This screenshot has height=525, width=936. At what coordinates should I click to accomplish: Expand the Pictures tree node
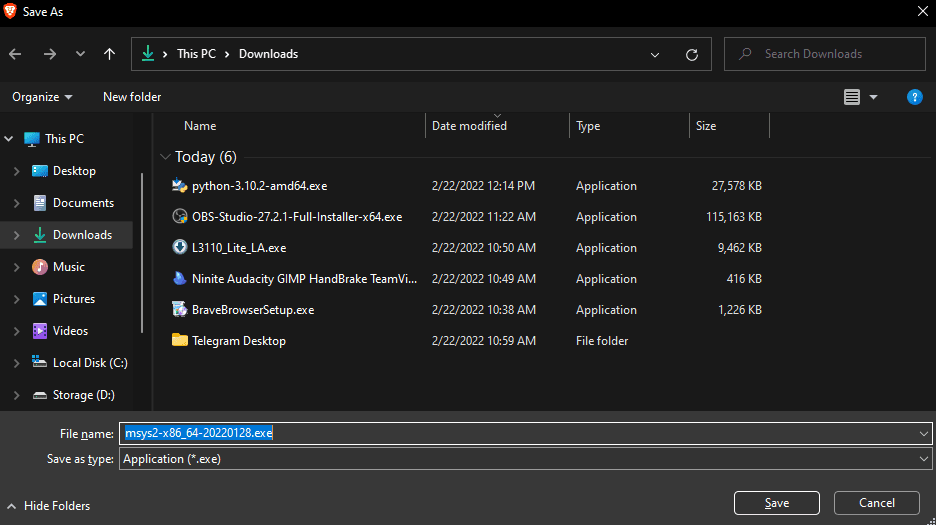tap(17, 299)
